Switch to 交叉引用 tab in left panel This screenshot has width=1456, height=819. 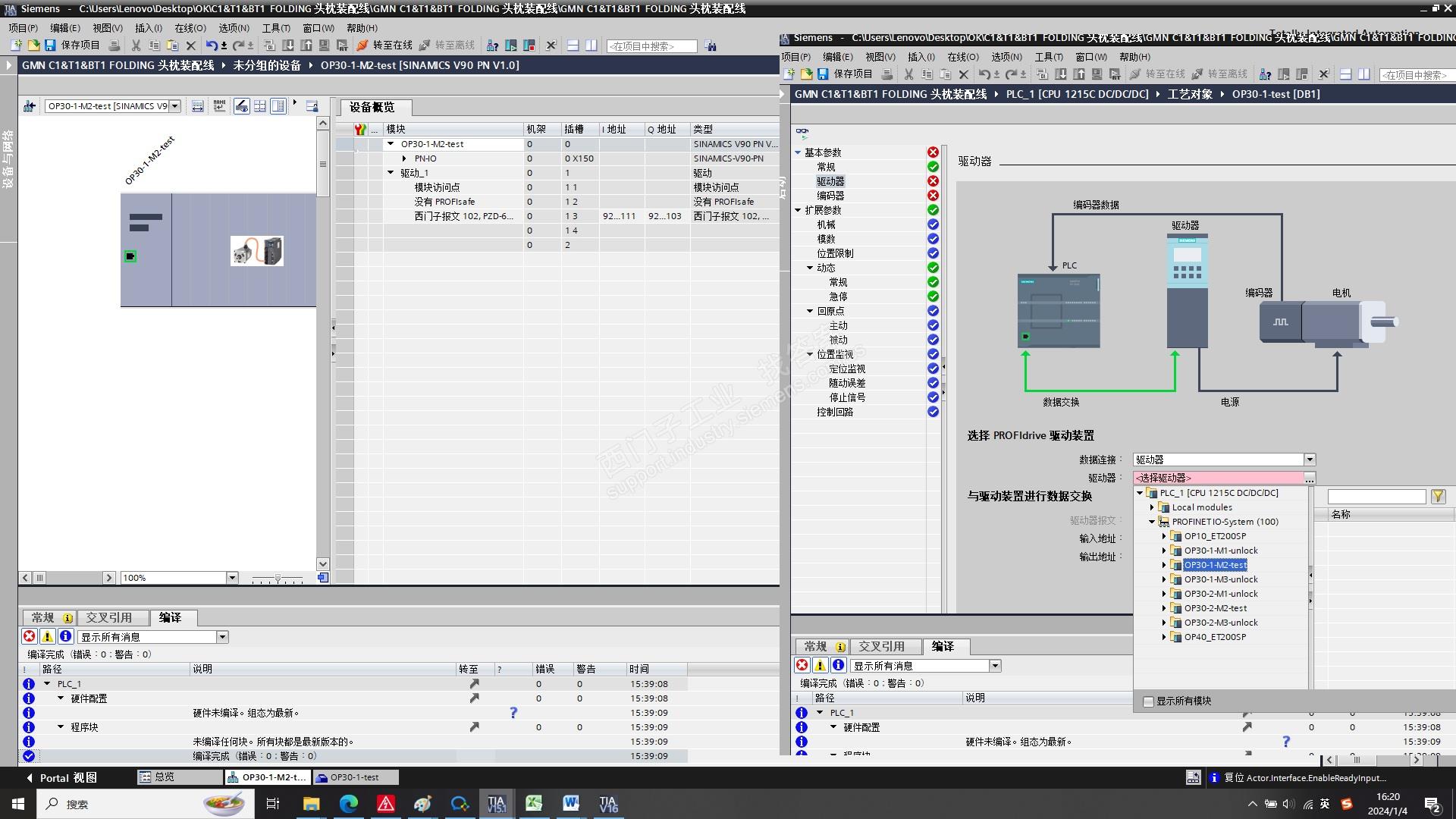click(x=108, y=617)
